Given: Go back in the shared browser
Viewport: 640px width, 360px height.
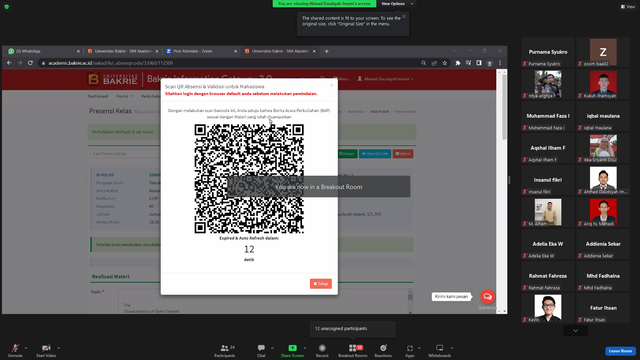Looking at the screenshot, I should (x=9, y=63).
